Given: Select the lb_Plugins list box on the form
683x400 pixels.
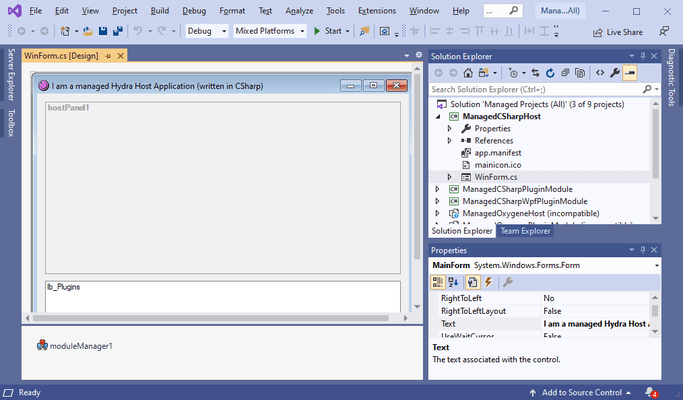Looking at the screenshot, I should click(223, 297).
